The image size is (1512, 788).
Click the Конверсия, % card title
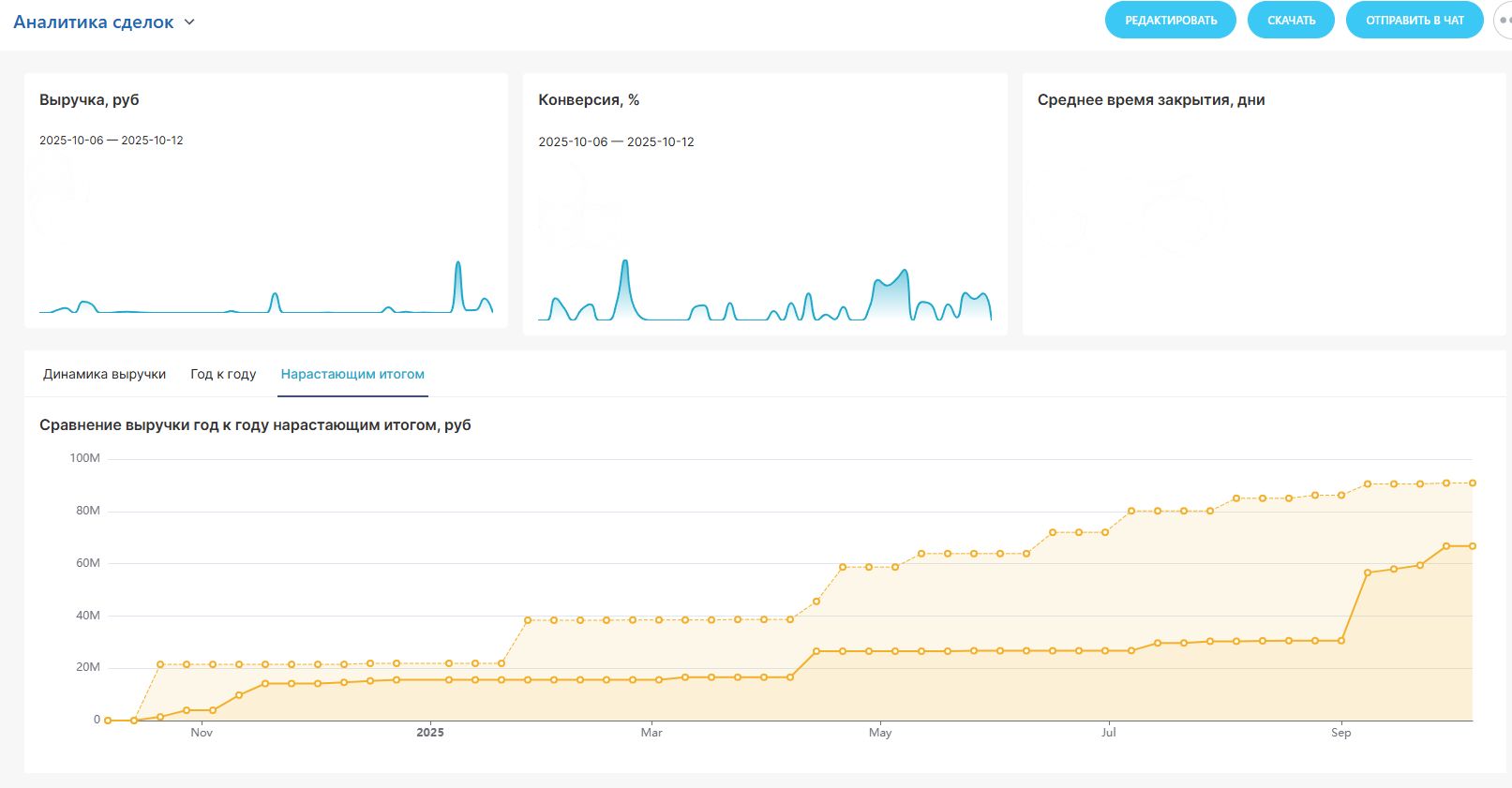coord(589,100)
